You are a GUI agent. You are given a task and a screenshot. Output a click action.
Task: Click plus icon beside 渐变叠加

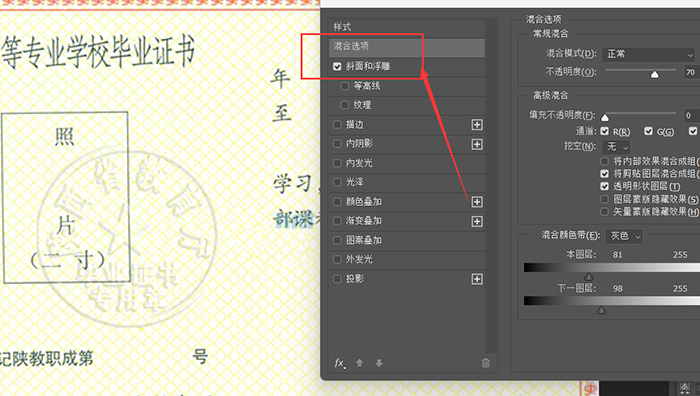point(477,221)
